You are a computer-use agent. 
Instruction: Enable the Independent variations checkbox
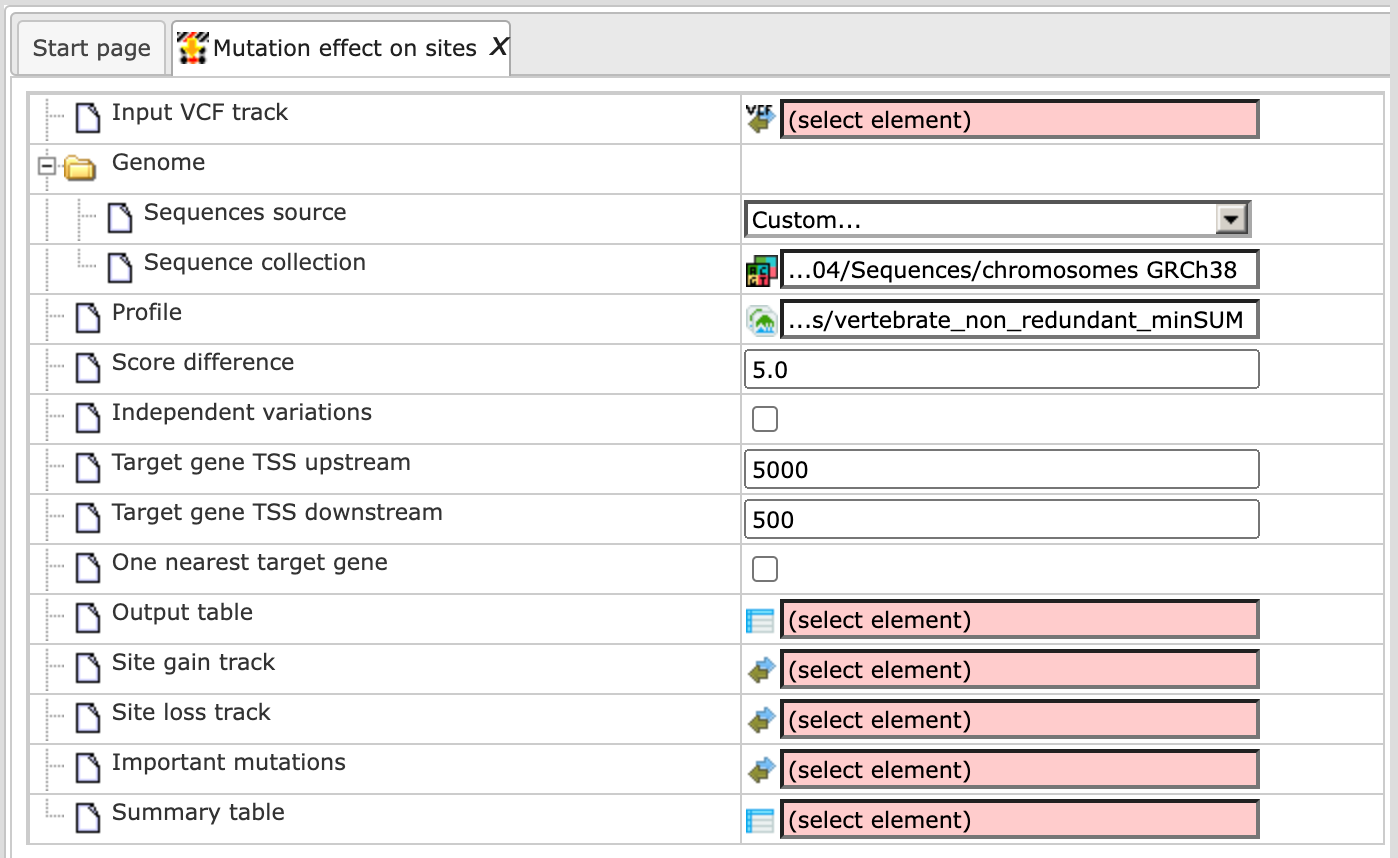[765, 419]
